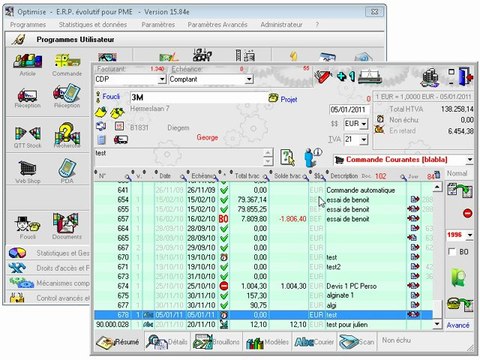The image size is (480, 360).
Task: Click the exit door icon
Action: click(x=466, y=77)
